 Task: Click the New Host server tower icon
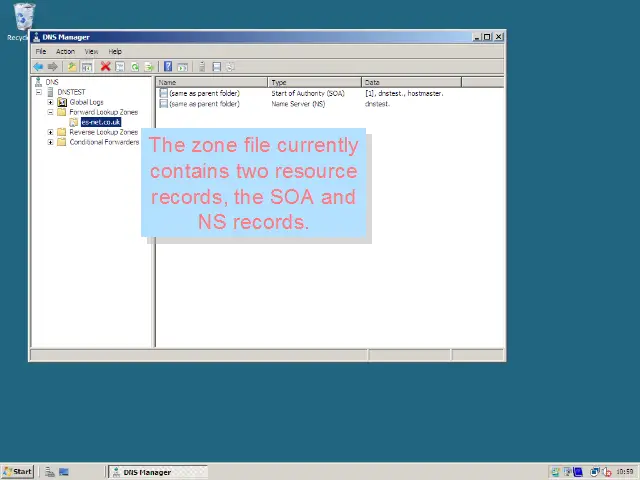point(202,67)
